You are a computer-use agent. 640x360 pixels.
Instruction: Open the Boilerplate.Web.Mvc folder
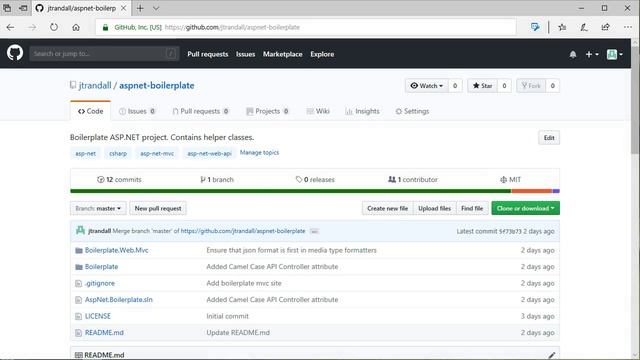(x=116, y=250)
